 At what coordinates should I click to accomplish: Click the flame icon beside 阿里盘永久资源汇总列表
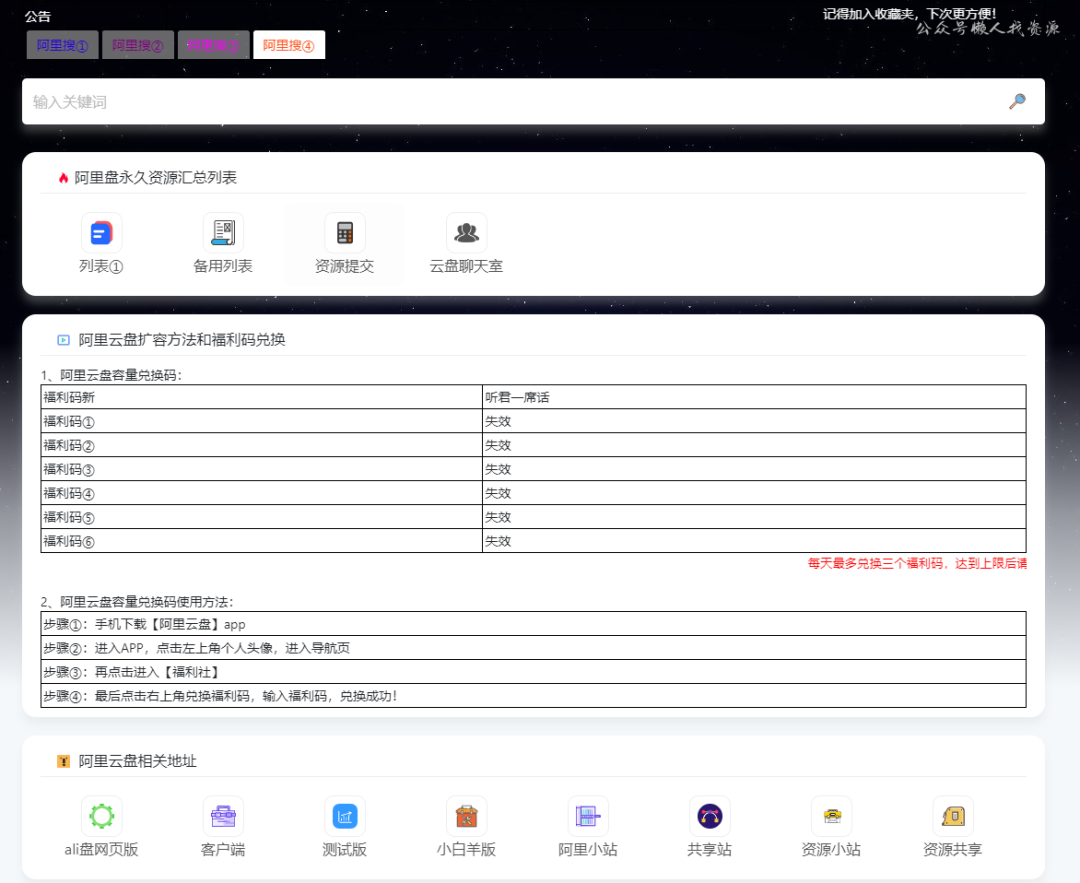[x=63, y=178]
